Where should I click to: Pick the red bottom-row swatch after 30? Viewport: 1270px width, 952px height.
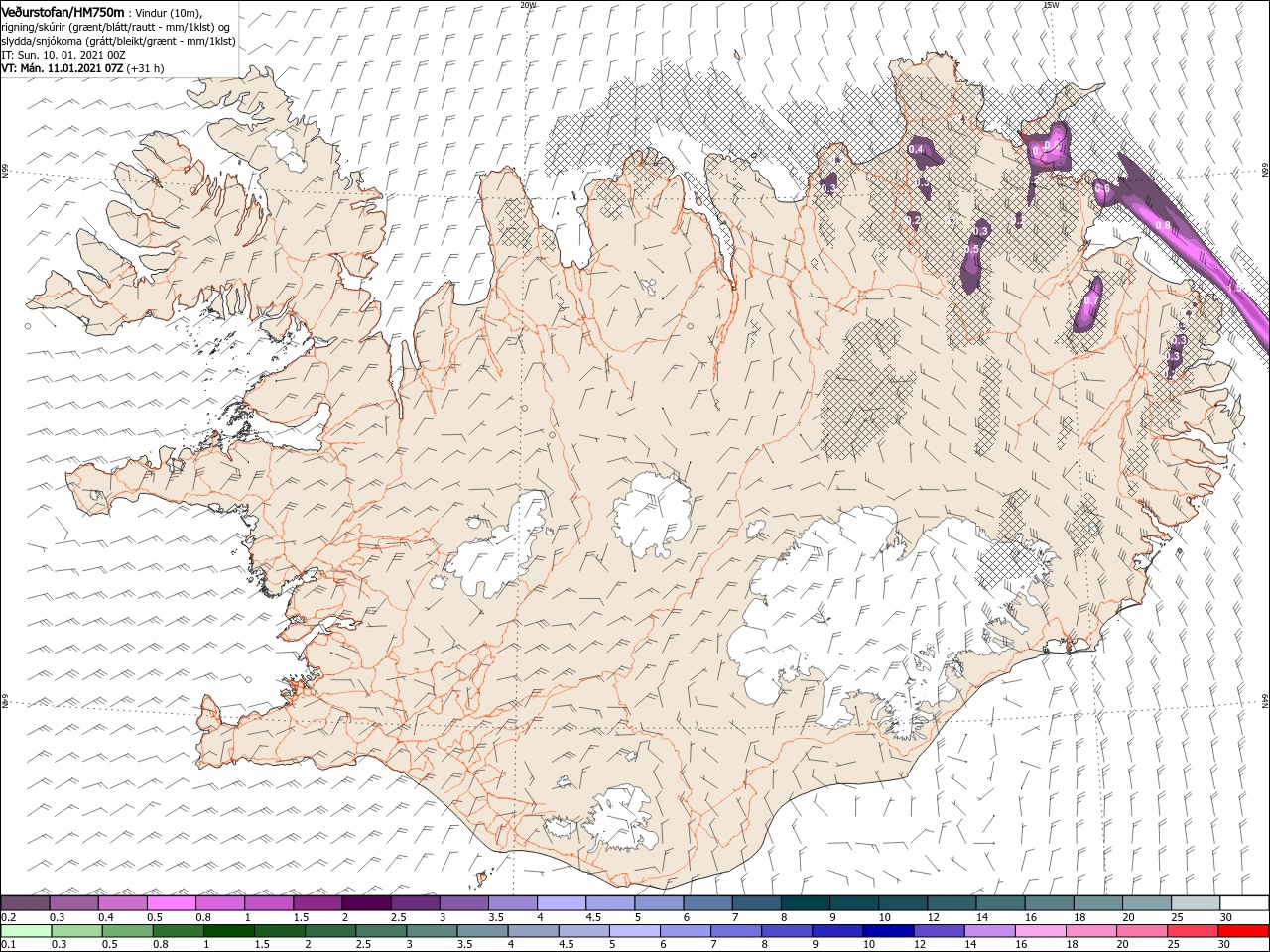point(1242,931)
